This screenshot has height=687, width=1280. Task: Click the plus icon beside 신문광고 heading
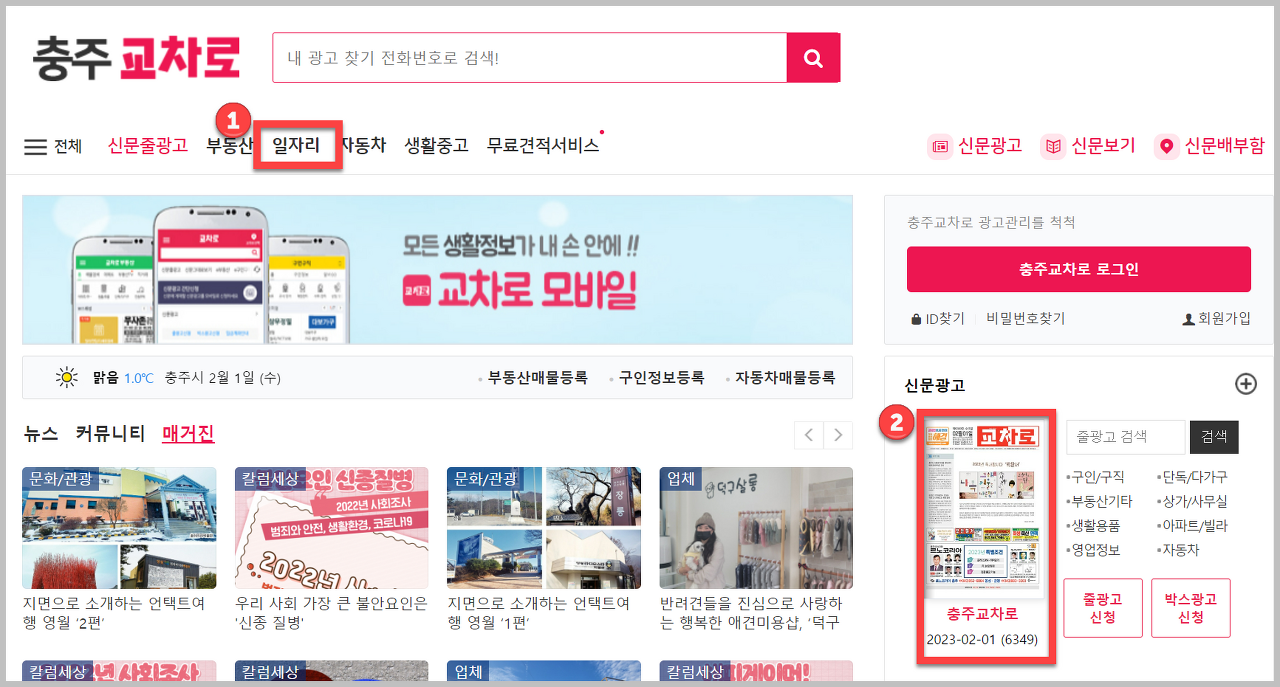[x=1246, y=384]
